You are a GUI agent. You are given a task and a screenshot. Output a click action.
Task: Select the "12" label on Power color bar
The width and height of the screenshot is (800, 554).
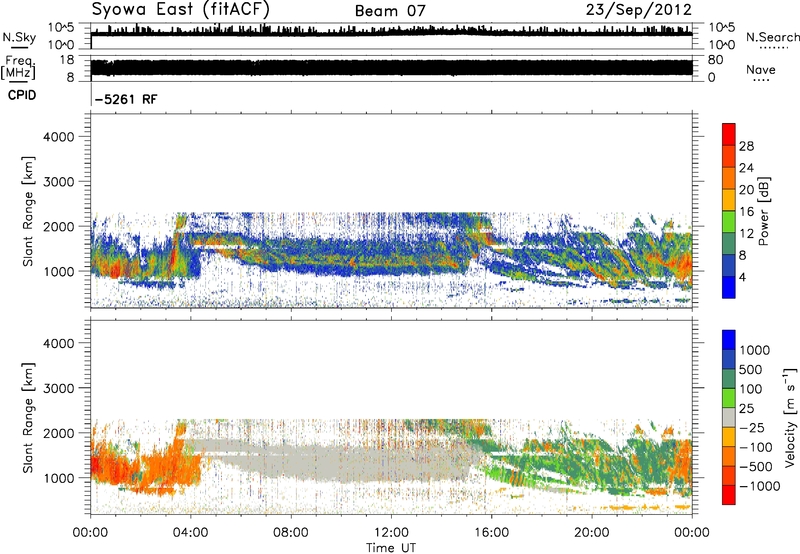pos(746,234)
